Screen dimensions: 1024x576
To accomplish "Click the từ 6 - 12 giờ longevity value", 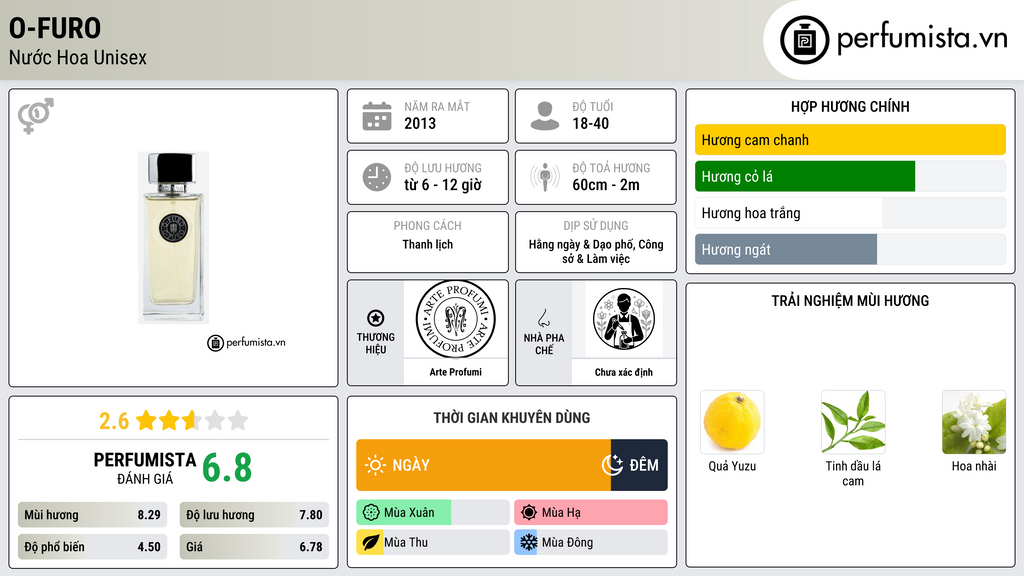I will (443, 185).
